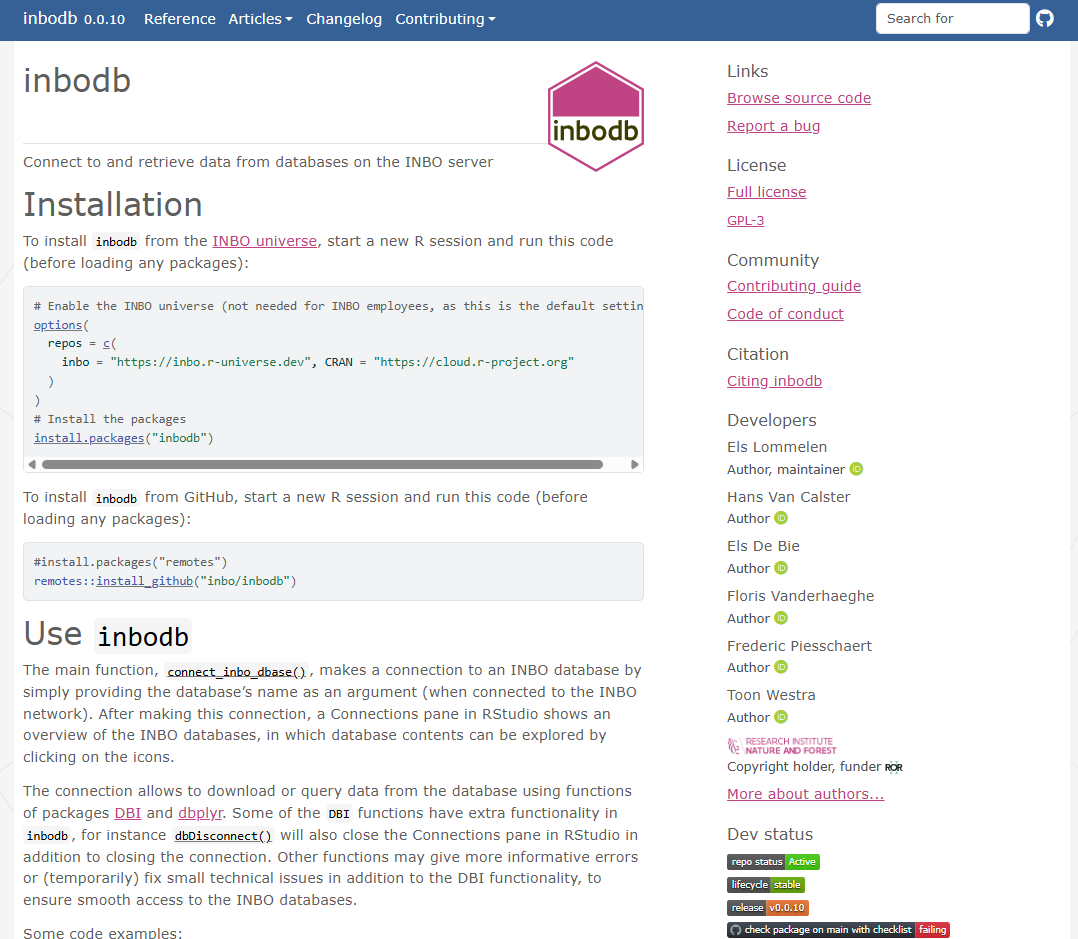The width and height of the screenshot is (1078, 939).
Task: Follow the dbplyr package link
Action: point(201,813)
